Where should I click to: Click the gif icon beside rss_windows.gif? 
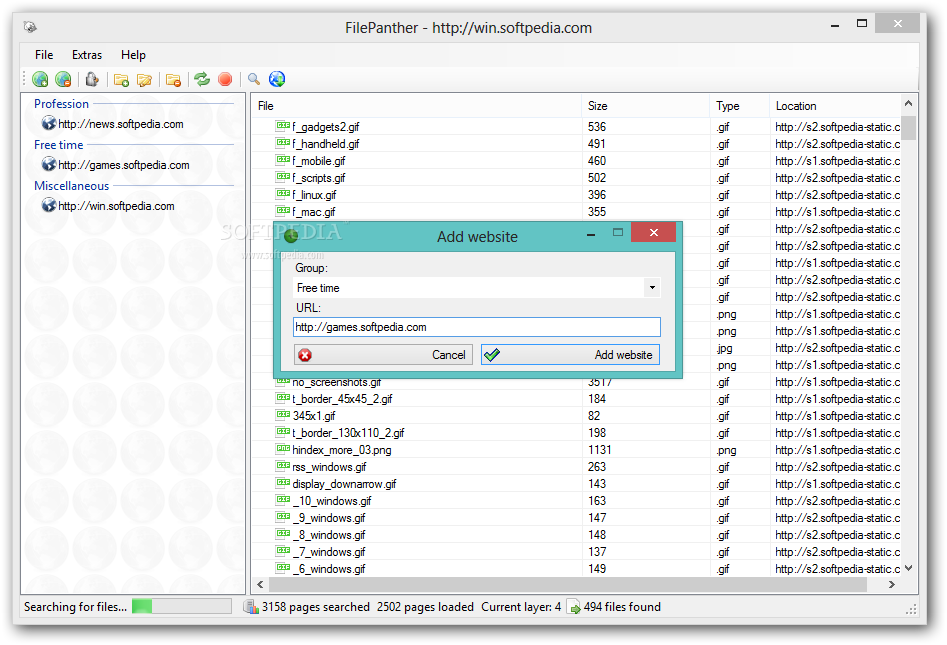(x=283, y=465)
